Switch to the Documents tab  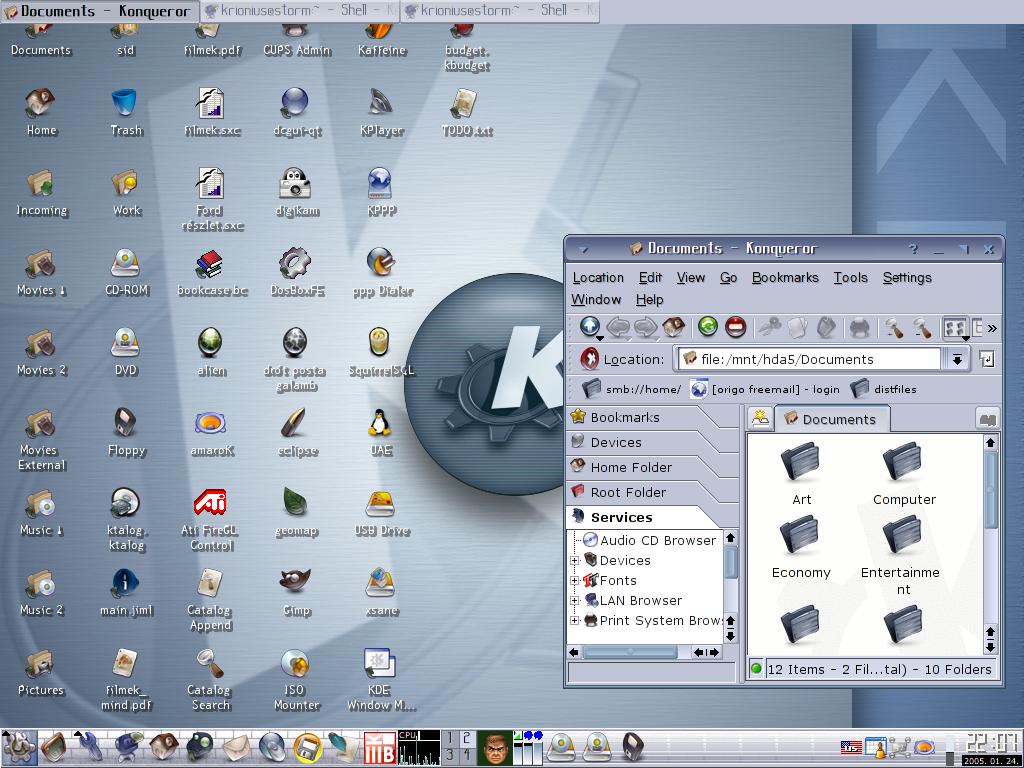click(x=831, y=419)
